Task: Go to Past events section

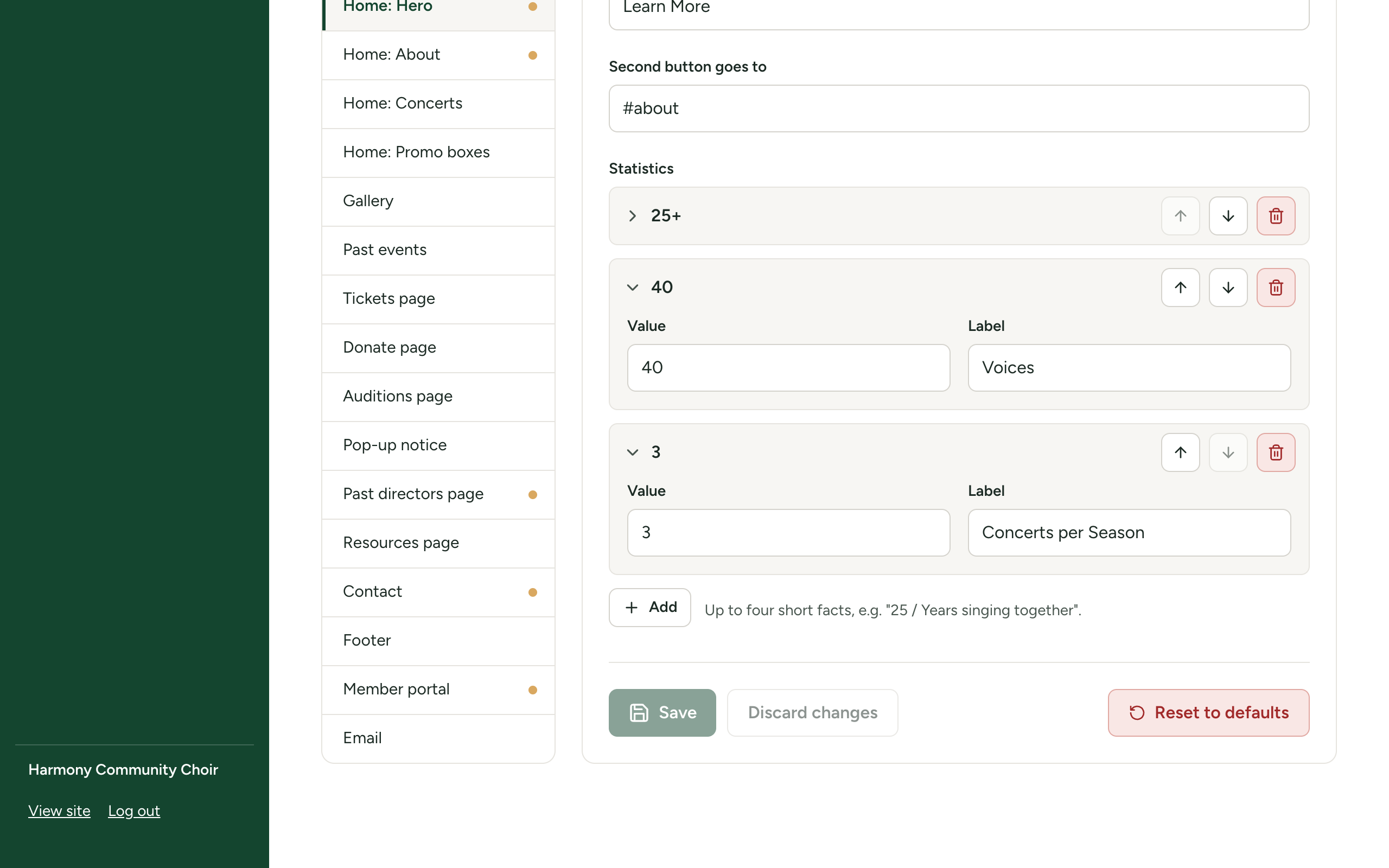Action: (438, 250)
